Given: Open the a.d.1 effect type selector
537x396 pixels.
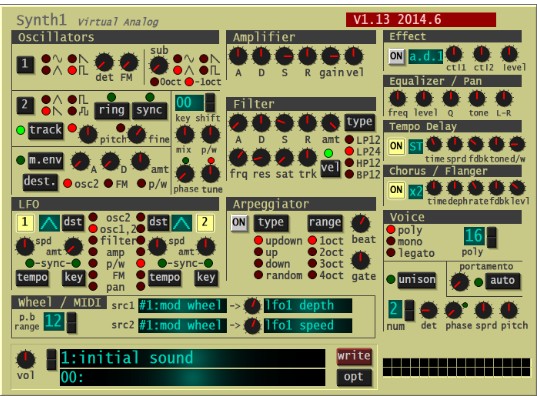Looking at the screenshot, I should 426,56.
